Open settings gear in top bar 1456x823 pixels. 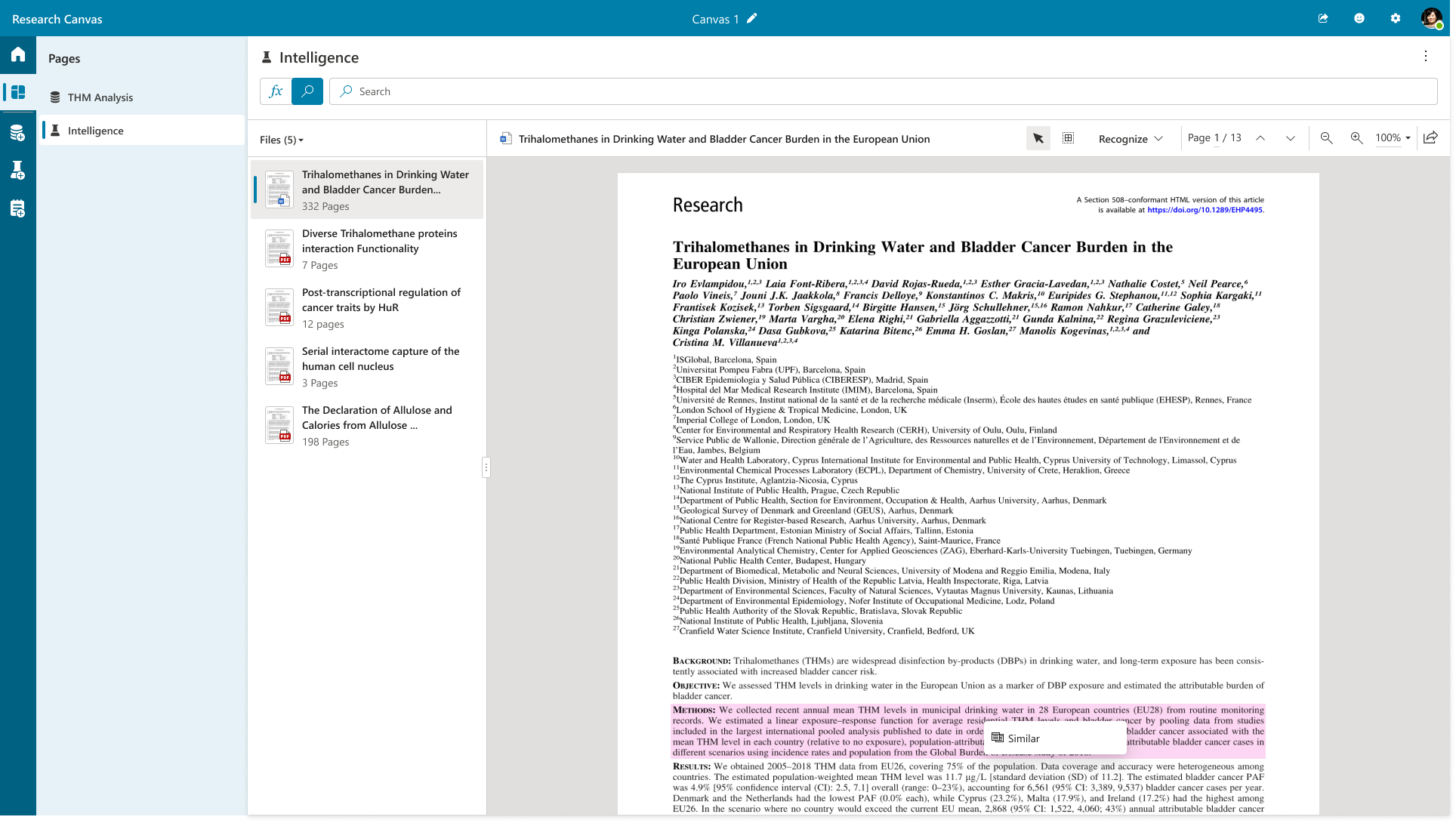point(1396,19)
